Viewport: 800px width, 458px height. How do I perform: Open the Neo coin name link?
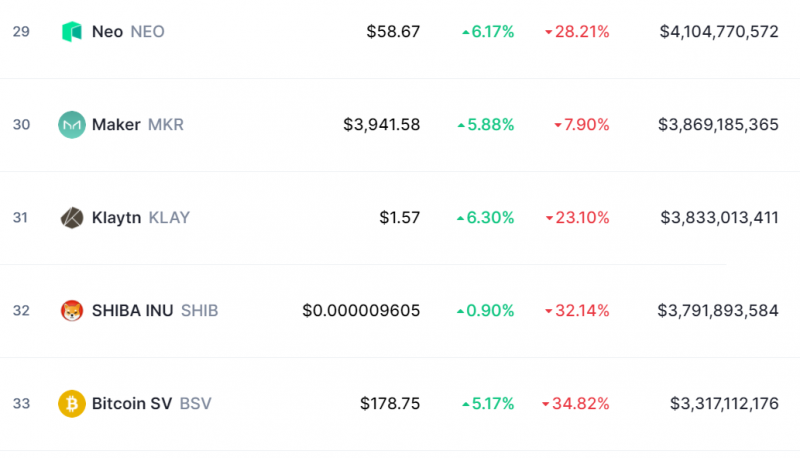107,32
